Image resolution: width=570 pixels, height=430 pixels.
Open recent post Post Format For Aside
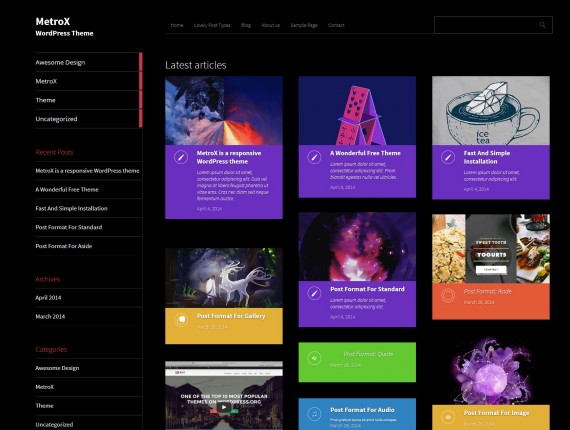(64, 246)
